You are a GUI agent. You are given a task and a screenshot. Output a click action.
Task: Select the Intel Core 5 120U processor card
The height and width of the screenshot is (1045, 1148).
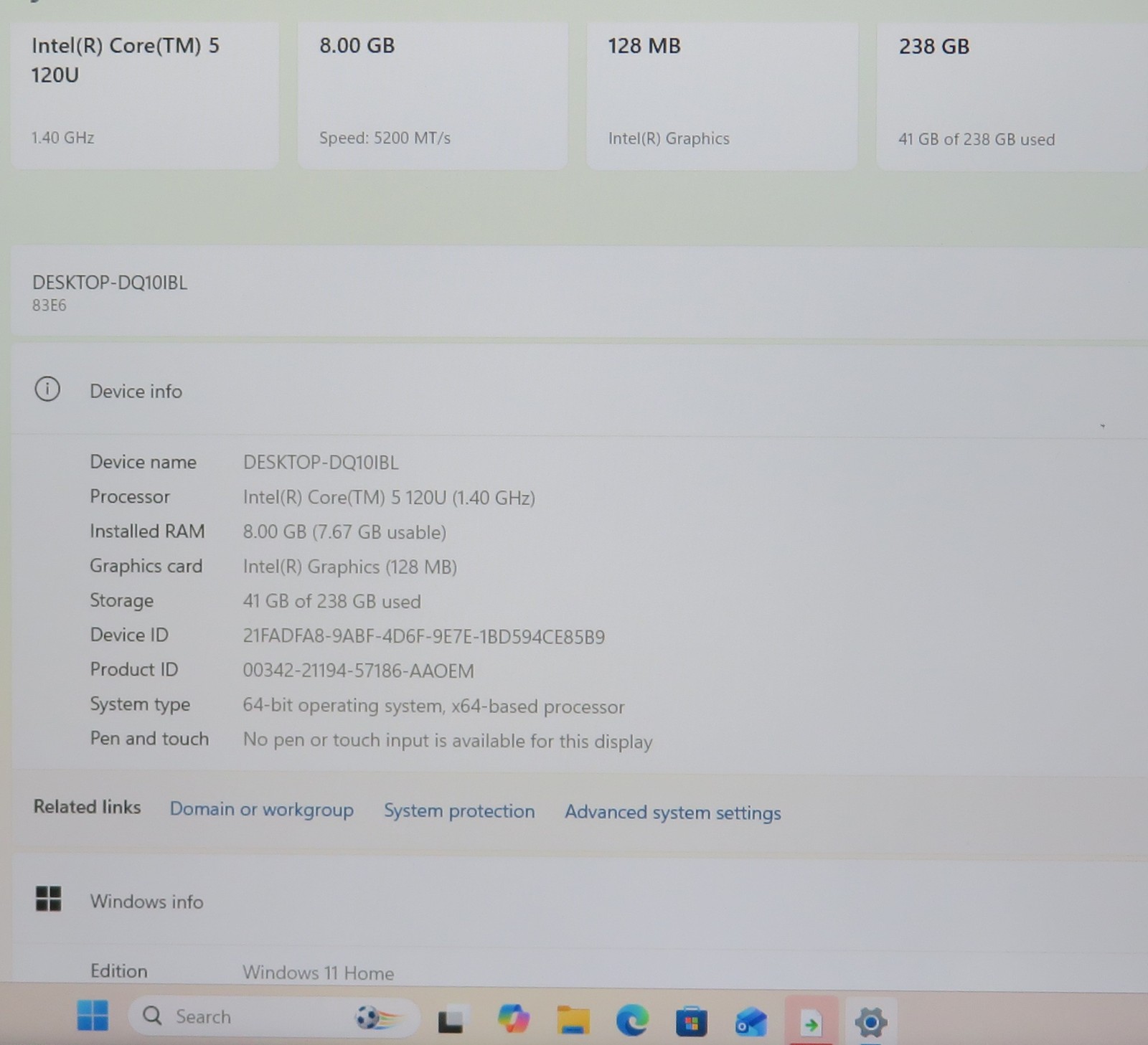click(144, 94)
